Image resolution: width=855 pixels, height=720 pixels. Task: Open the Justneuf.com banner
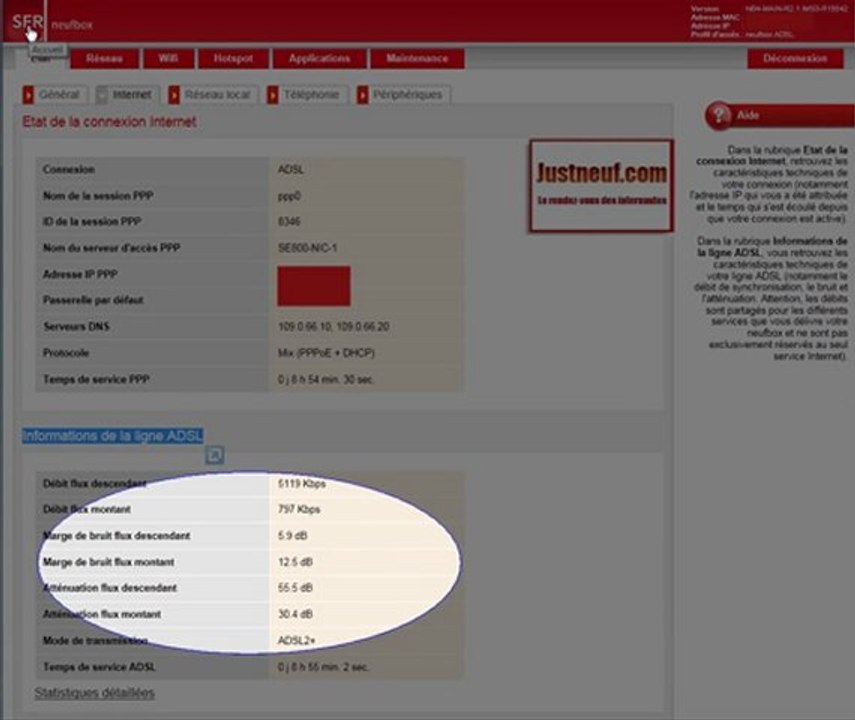[x=601, y=185]
